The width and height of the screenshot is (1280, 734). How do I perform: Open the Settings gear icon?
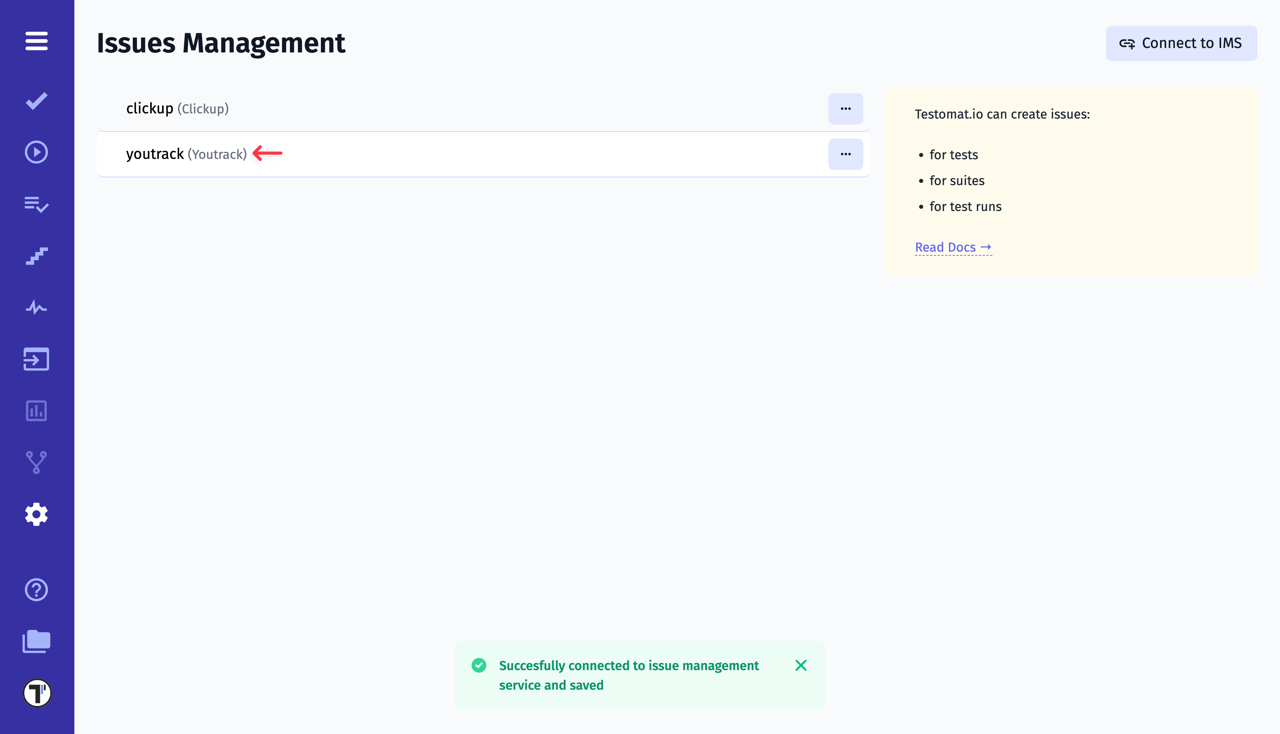tap(36, 513)
